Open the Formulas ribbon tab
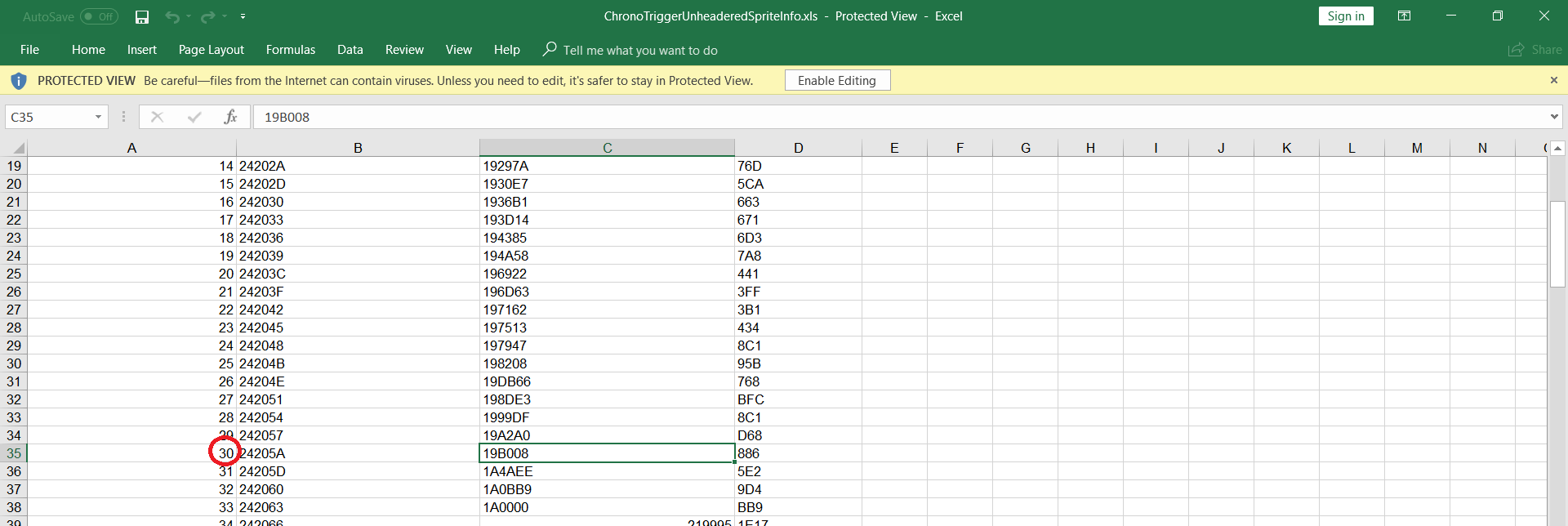 click(x=290, y=50)
